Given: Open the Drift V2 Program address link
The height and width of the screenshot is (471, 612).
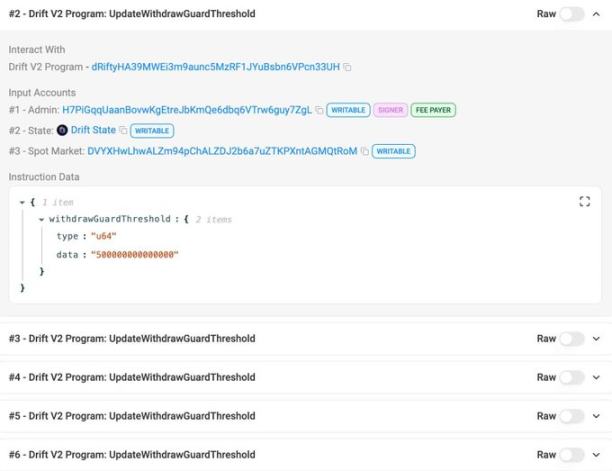Looking at the screenshot, I should coord(215,67).
